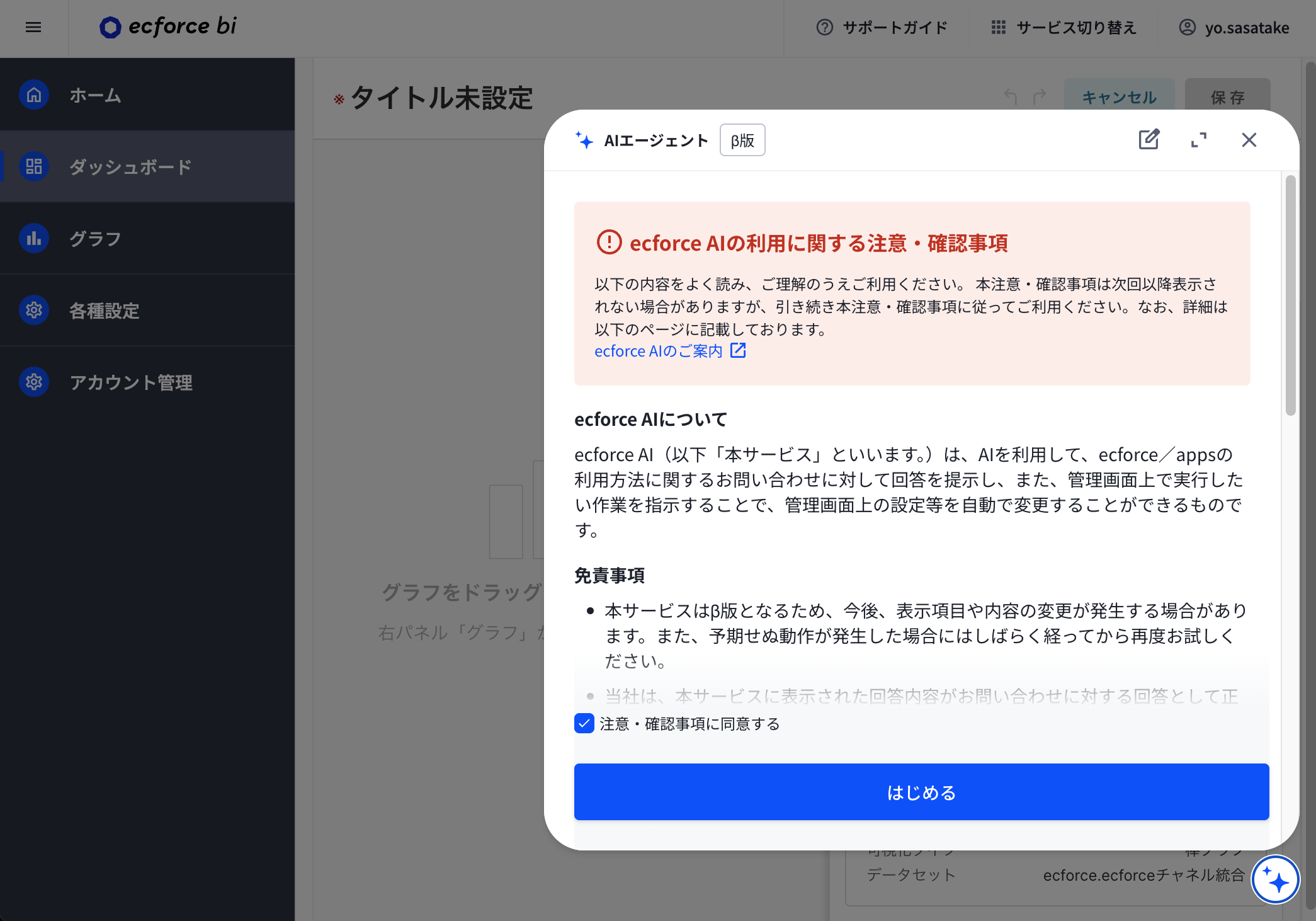The width and height of the screenshot is (1316, 921).
Task: Click the 免責事項 heading
Action: pyautogui.click(x=610, y=576)
